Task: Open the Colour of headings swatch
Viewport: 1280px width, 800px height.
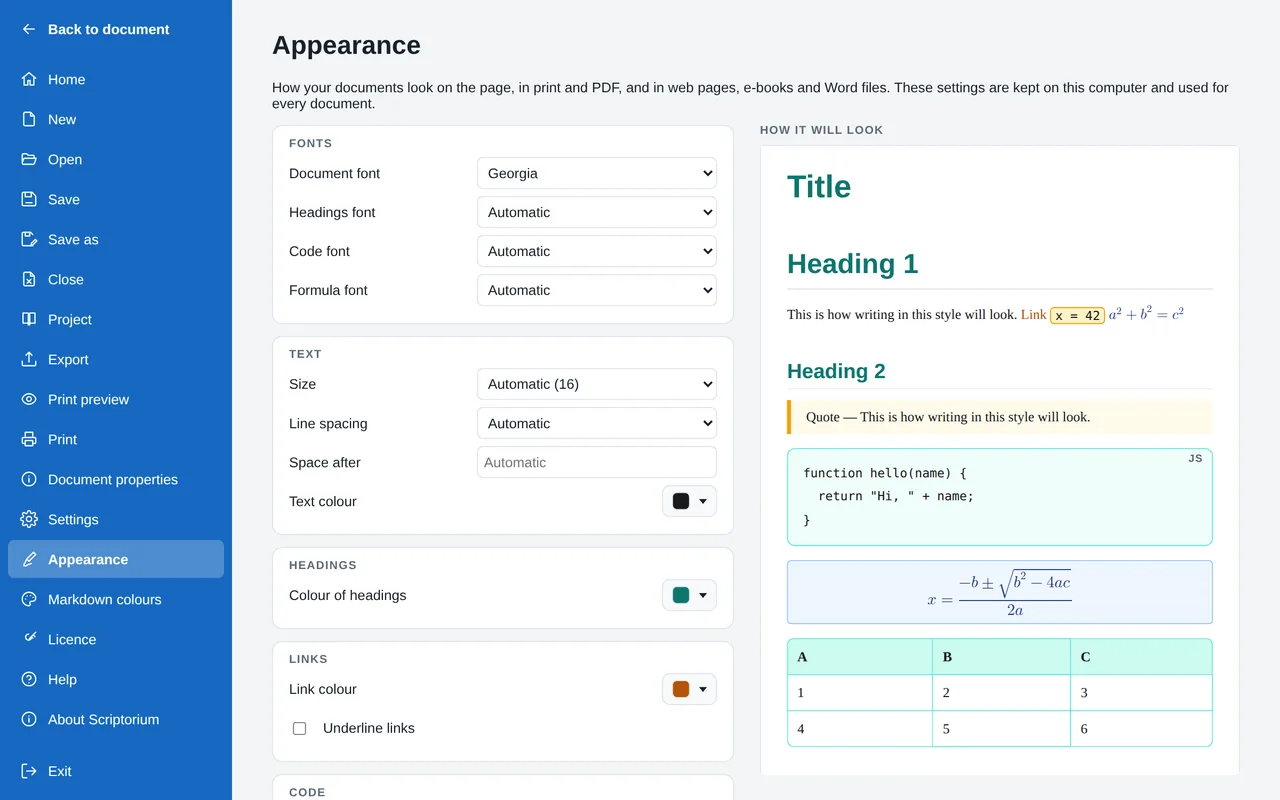Action: point(690,595)
